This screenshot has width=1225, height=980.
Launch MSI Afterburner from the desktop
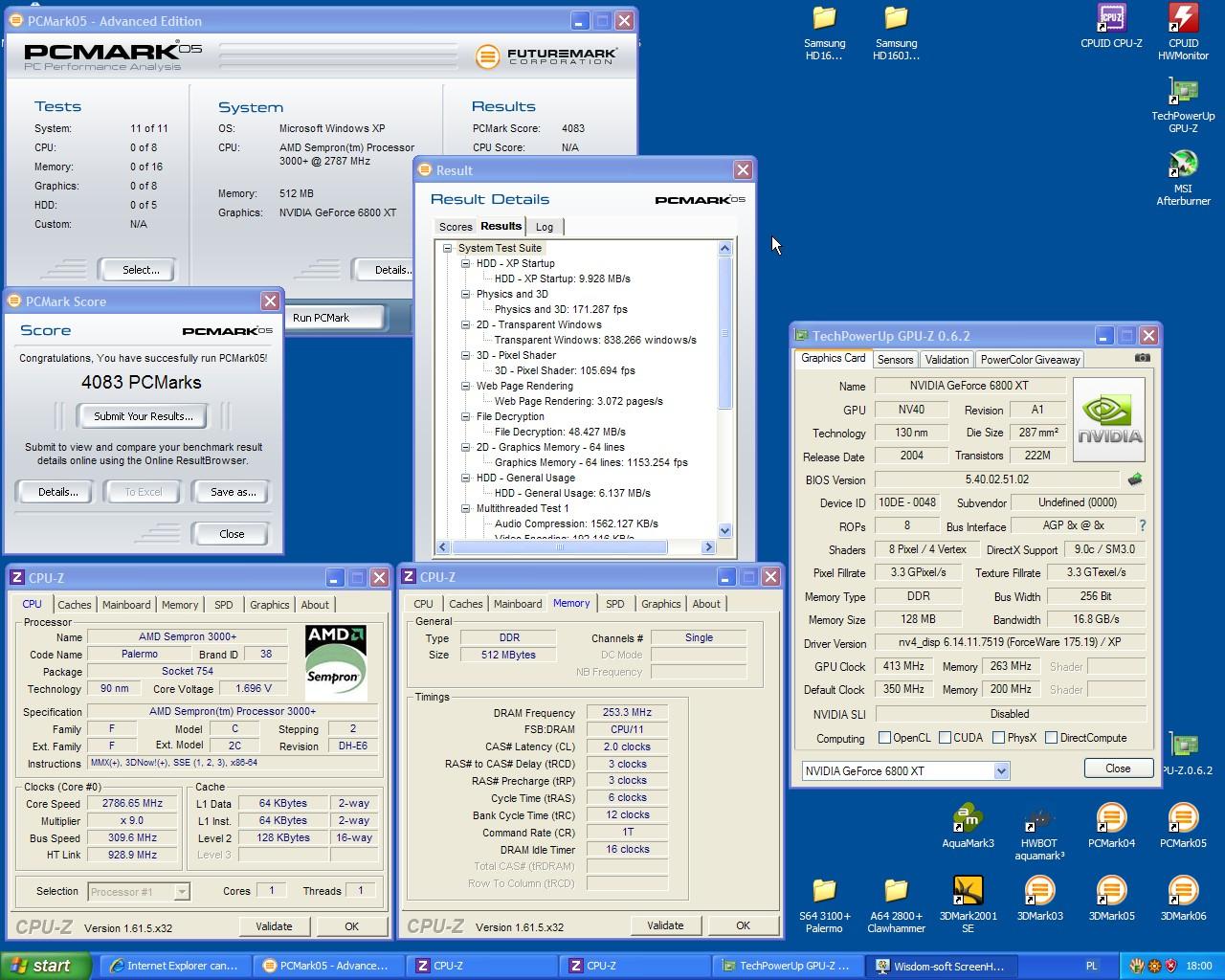point(1184,178)
